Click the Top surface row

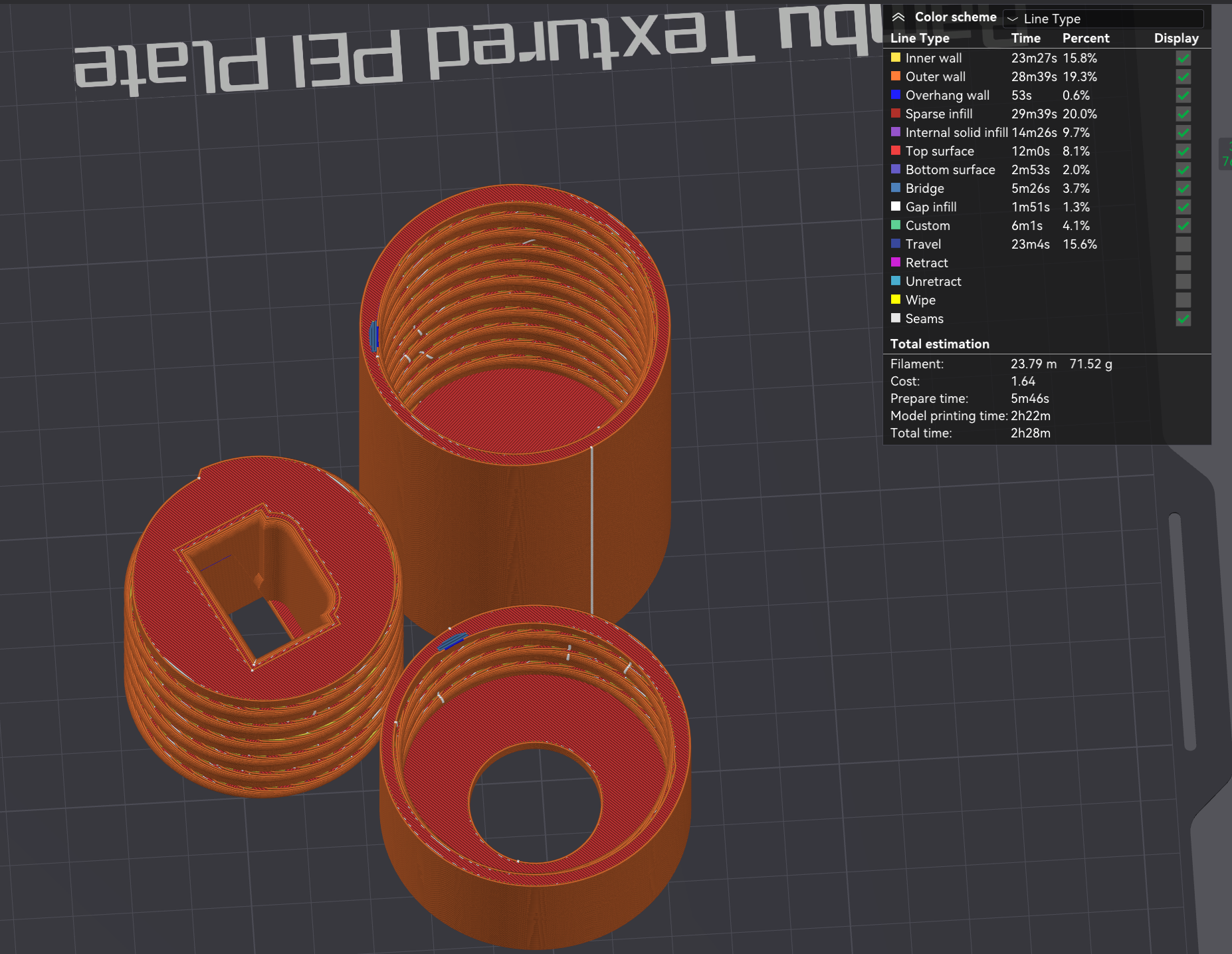tap(1047, 152)
